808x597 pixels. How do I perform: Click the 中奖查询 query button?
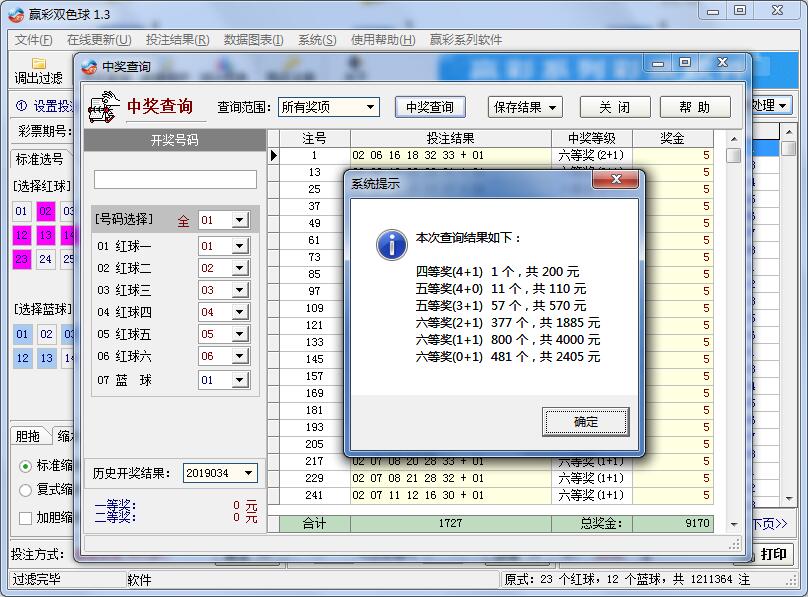(430, 107)
